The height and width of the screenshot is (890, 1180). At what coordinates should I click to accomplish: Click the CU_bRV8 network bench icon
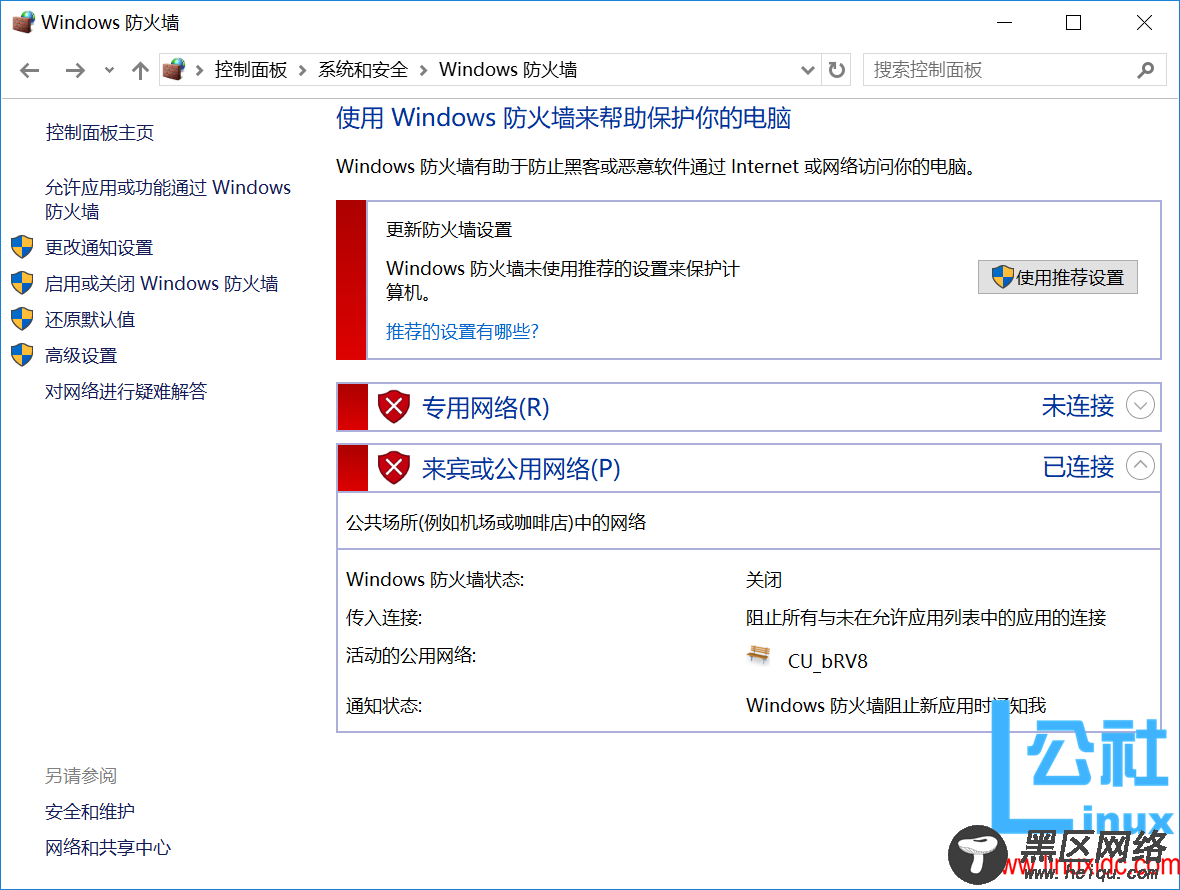click(759, 656)
